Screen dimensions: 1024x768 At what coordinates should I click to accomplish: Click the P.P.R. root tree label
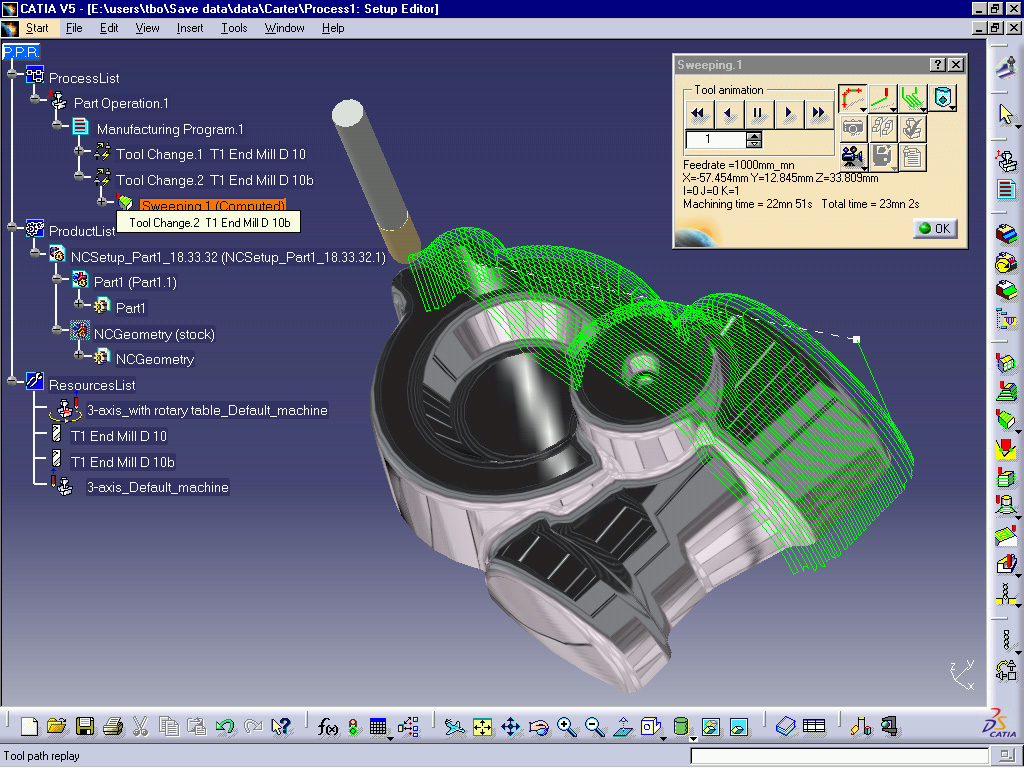21,52
